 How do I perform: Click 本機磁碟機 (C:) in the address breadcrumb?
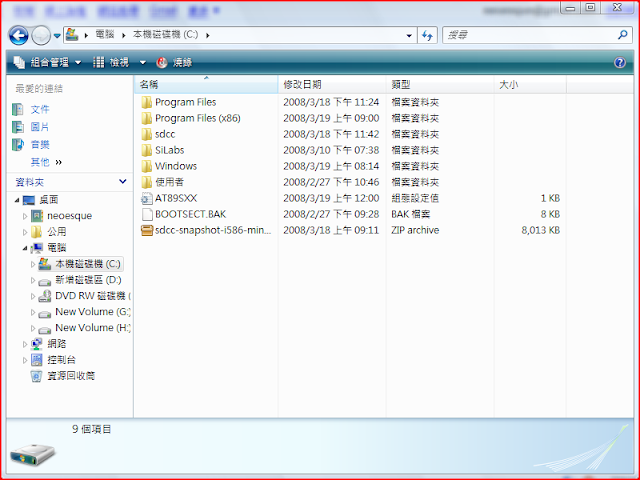[x=165, y=35]
